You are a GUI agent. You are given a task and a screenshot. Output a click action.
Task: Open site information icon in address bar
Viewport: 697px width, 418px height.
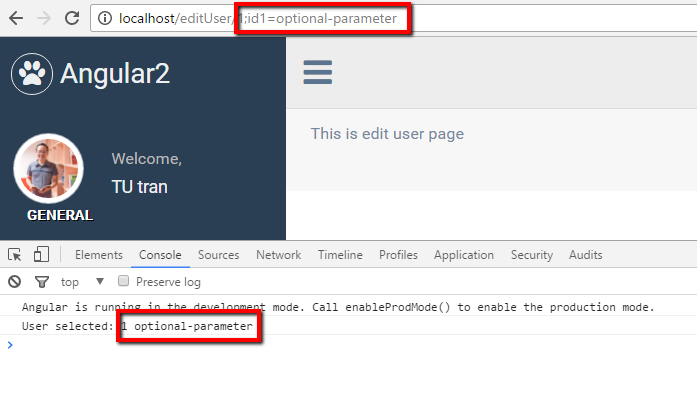tap(105, 18)
